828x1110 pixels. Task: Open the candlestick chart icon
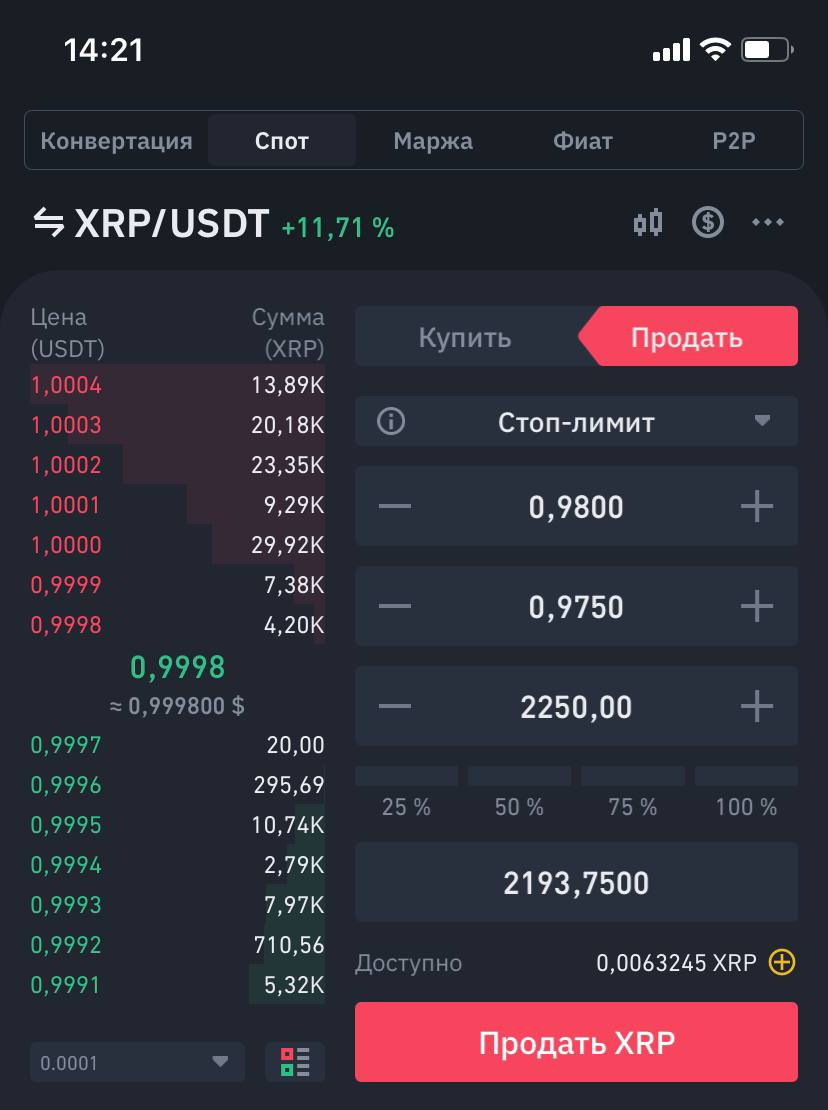point(648,222)
